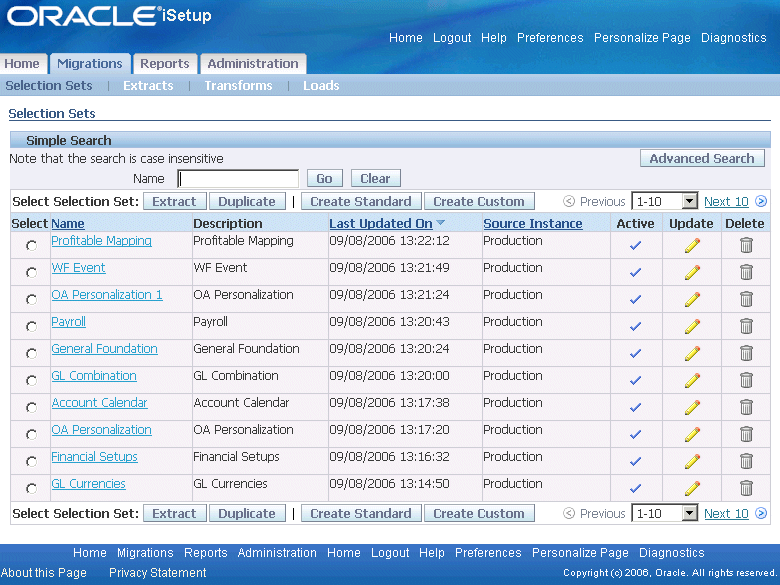Remove GL Combination via trash icon
Image resolution: width=780 pixels, height=585 pixels.
[746, 380]
